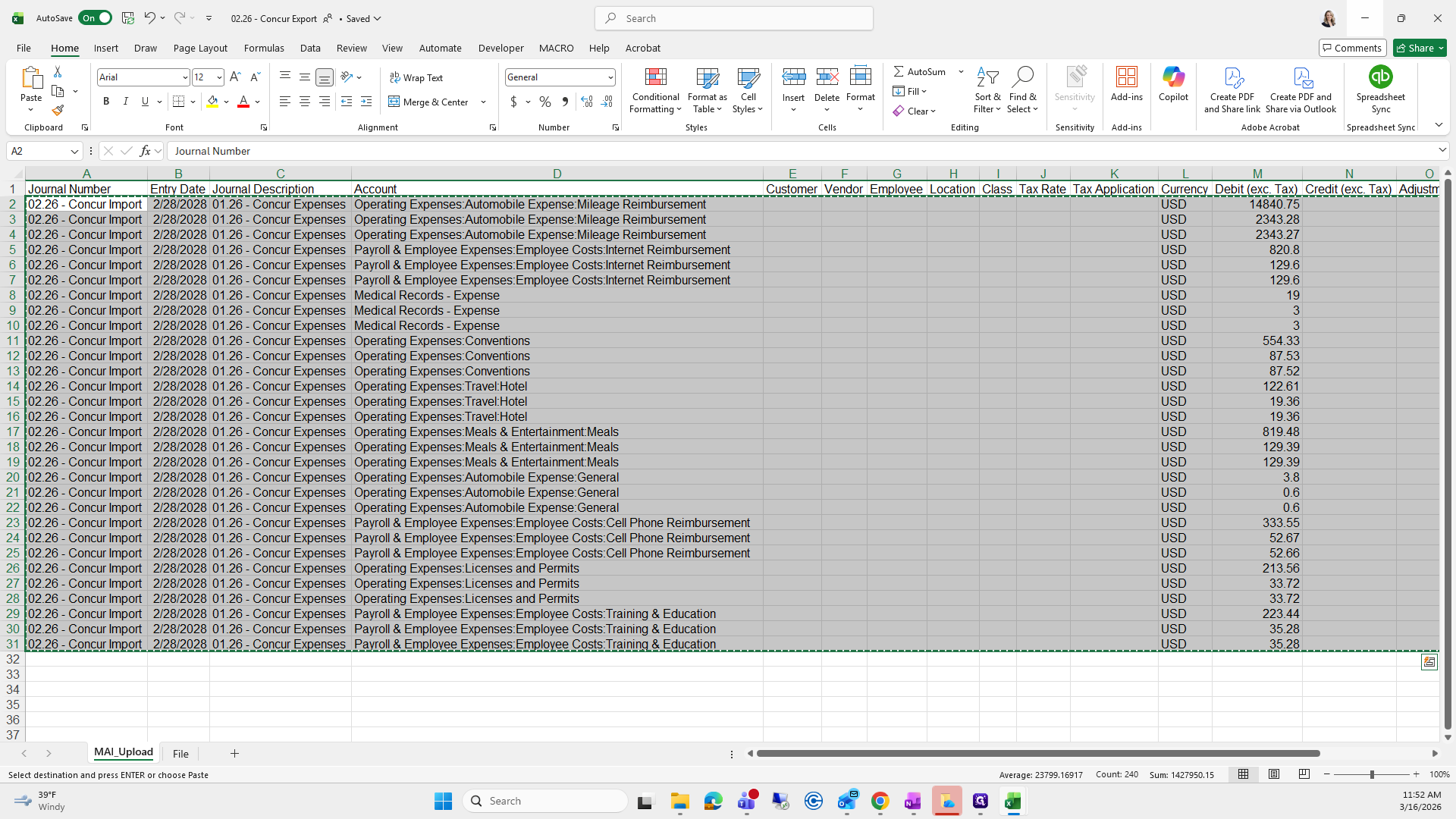This screenshot has height=819, width=1456.
Task: Click the Paste Options smart tag
Action: 1429,662
